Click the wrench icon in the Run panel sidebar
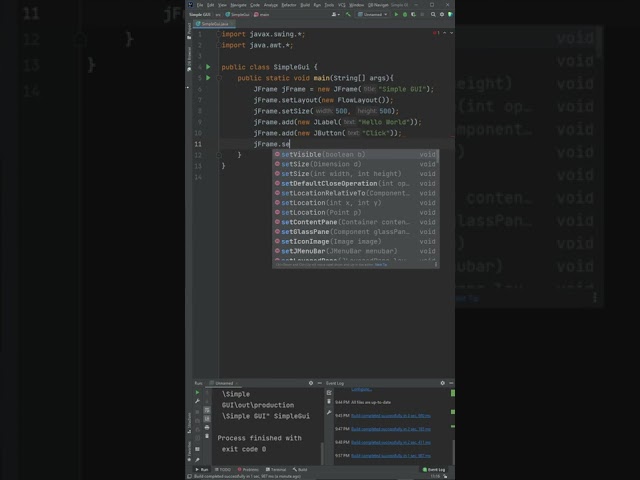This screenshot has height=480, width=640. point(197,401)
